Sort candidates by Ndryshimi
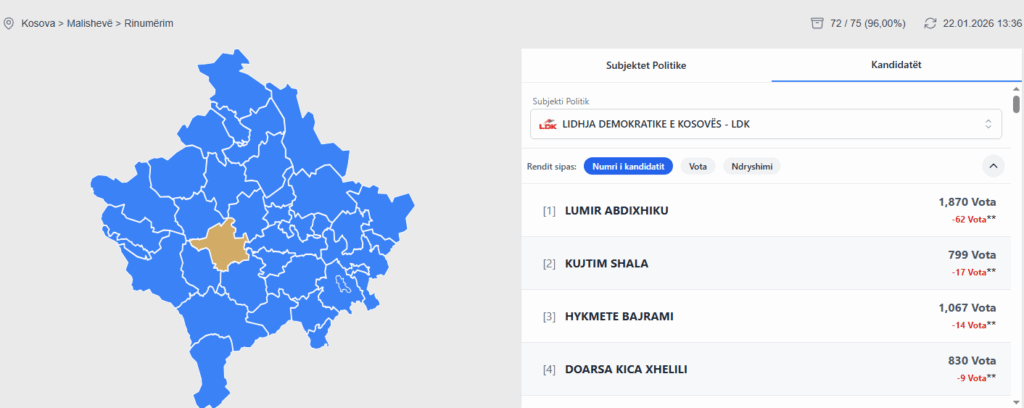 coord(751,166)
